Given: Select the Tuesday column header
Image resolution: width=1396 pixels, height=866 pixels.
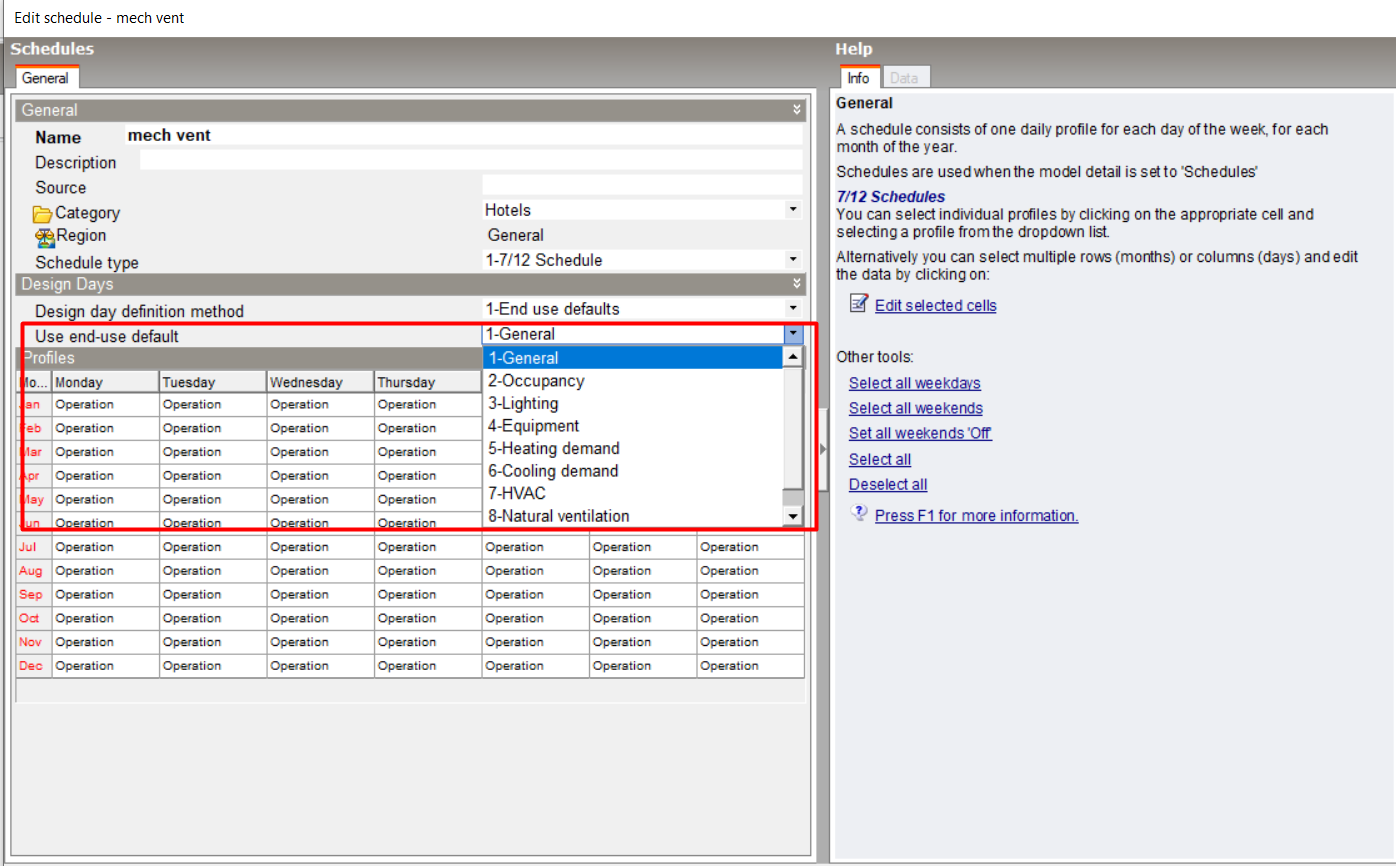Looking at the screenshot, I should (x=213, y=382).
